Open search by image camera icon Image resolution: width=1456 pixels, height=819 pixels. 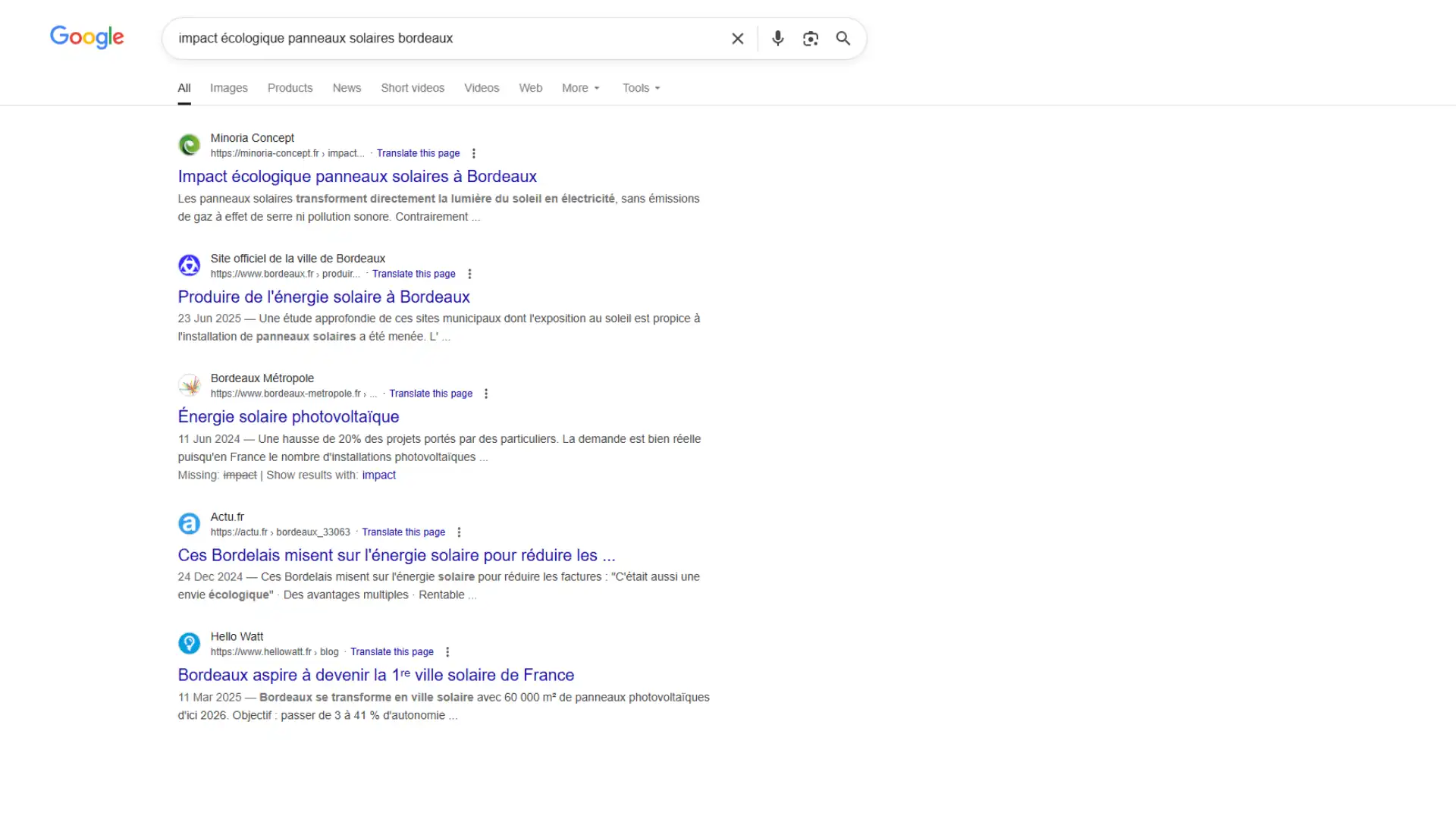pos(810,39)
